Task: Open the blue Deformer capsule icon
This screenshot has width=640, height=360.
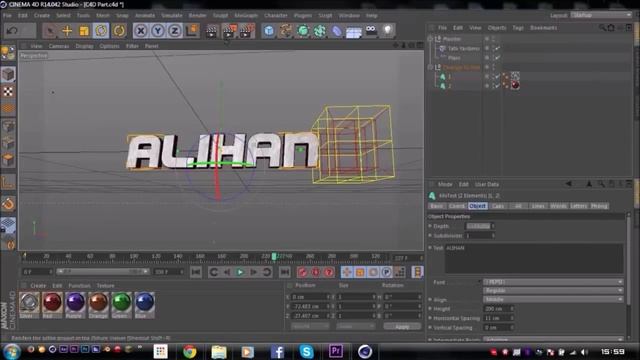Action: click(336, 31)
